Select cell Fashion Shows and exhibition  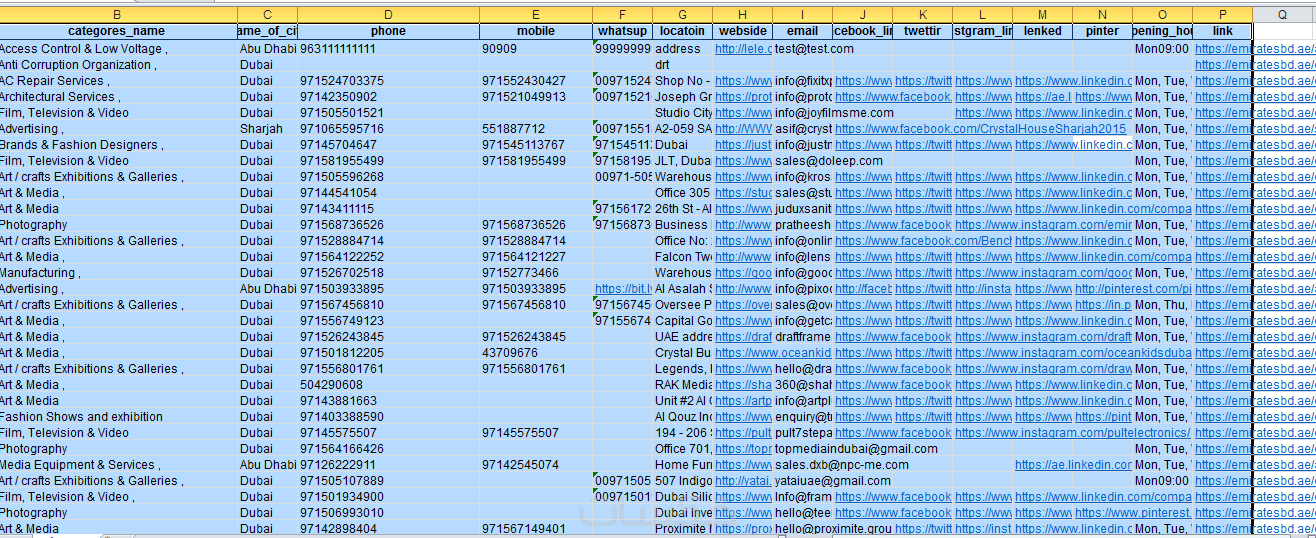pyautogui.click(x=118, y=417)
